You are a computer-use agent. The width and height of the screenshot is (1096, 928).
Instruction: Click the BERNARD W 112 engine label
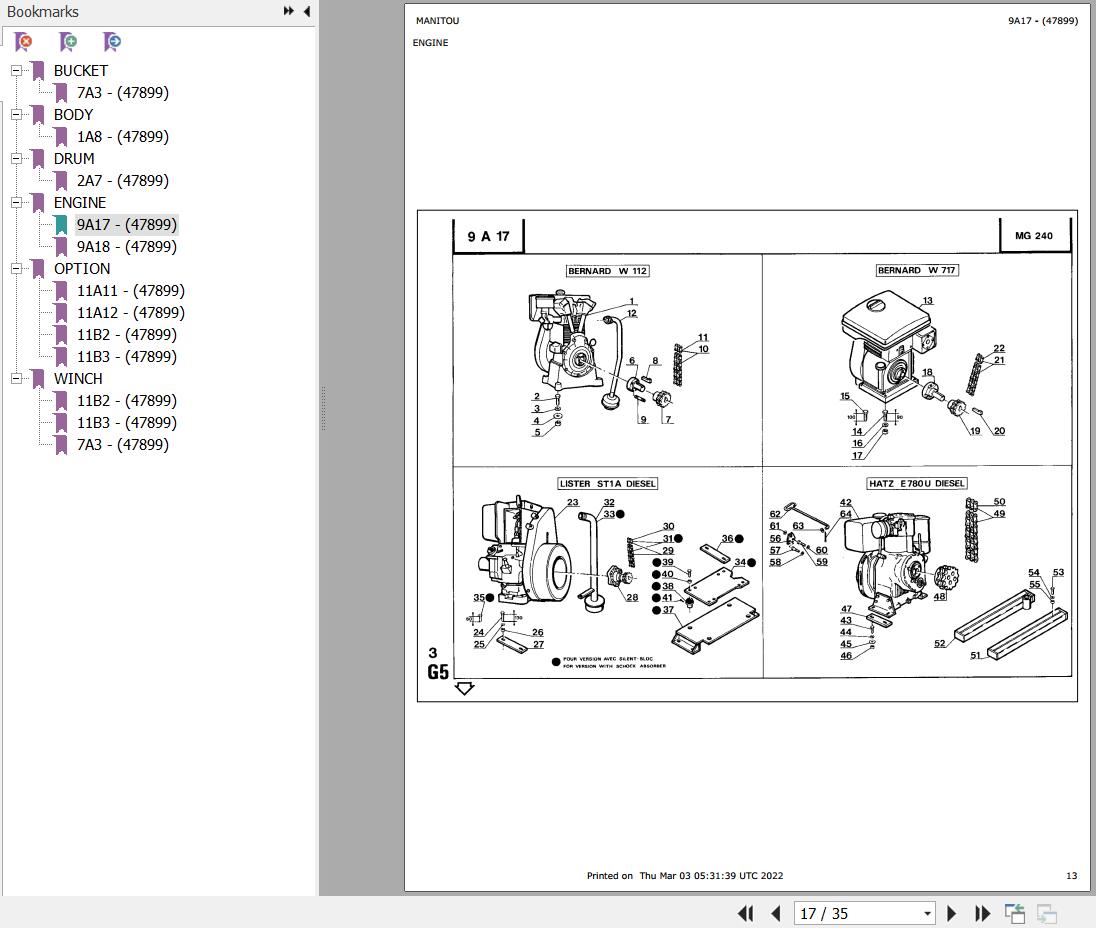click(607, 271)
